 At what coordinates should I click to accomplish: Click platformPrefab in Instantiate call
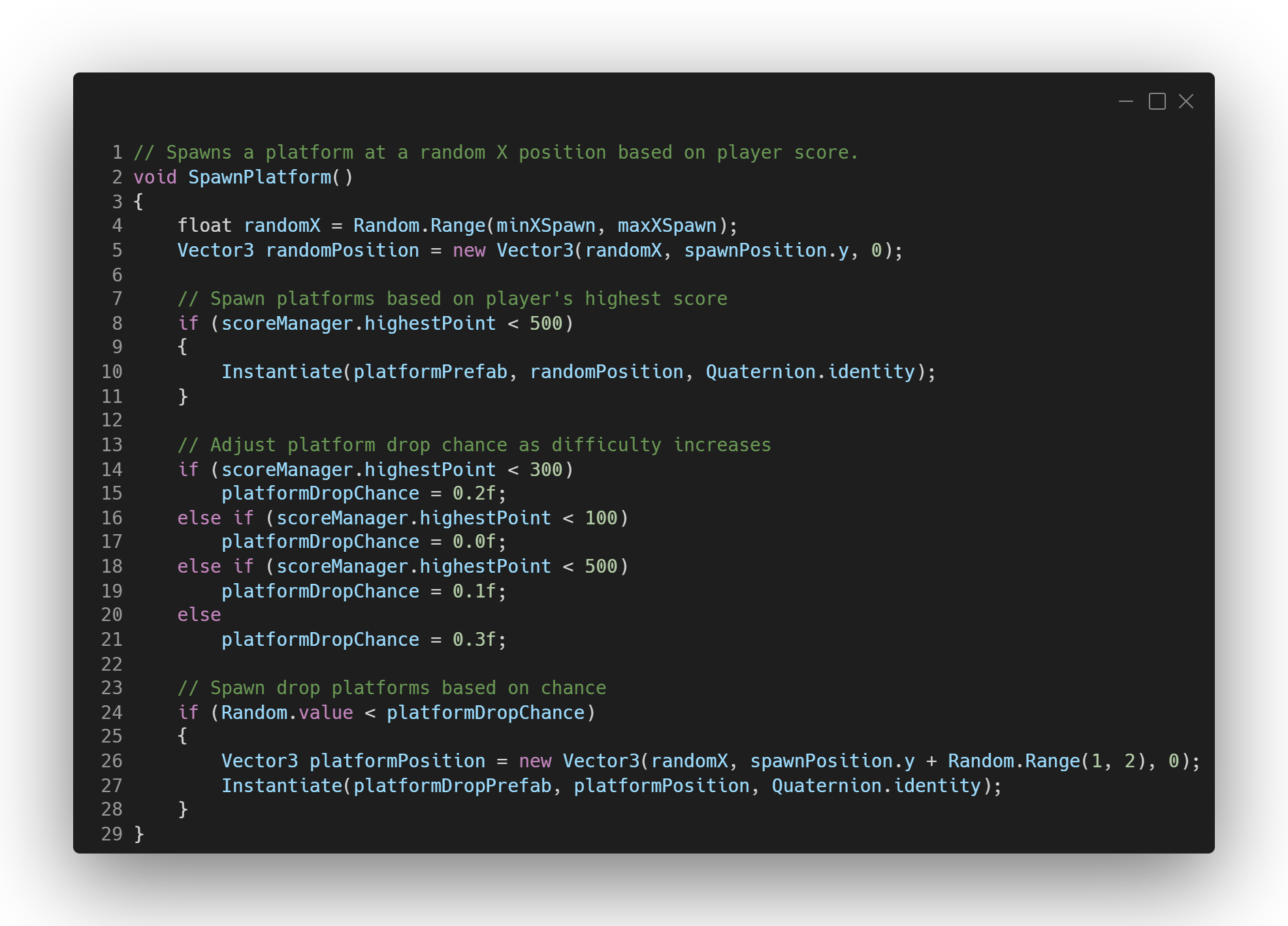pos(430,372)
